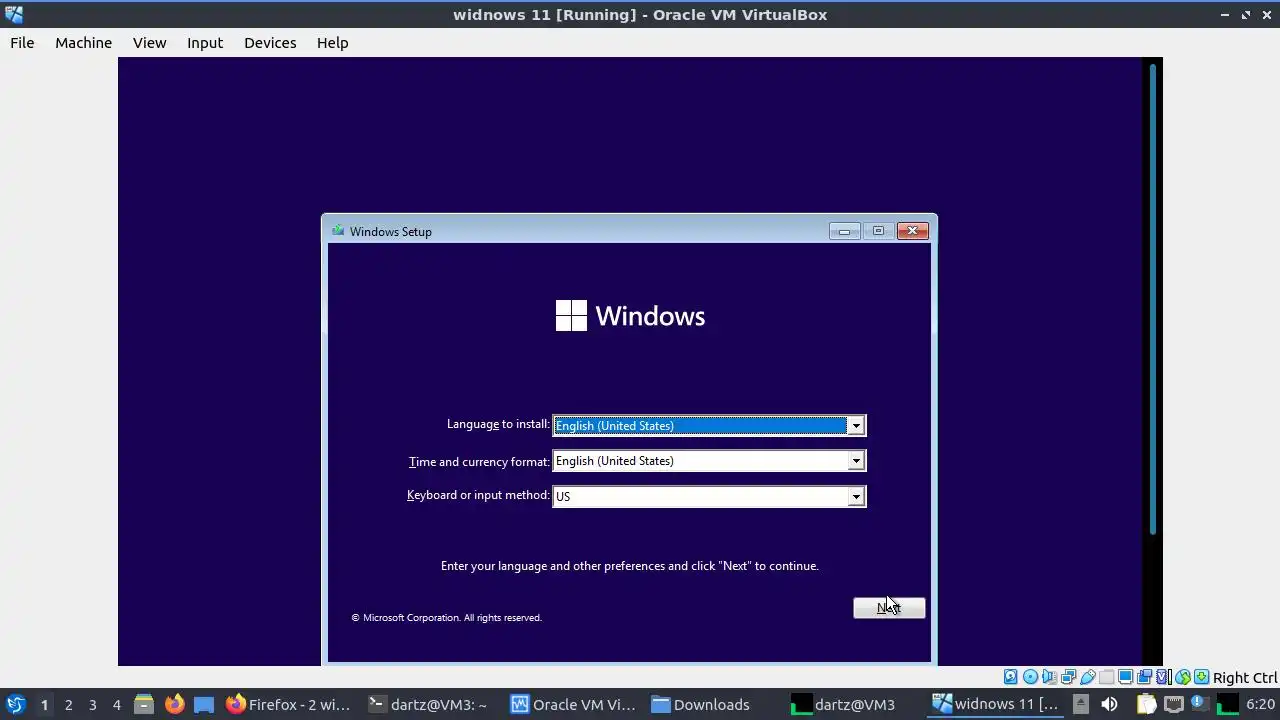Viewport: 1280px width, 720px height.
Task: Switch to workspace 4
Action: 116,704
